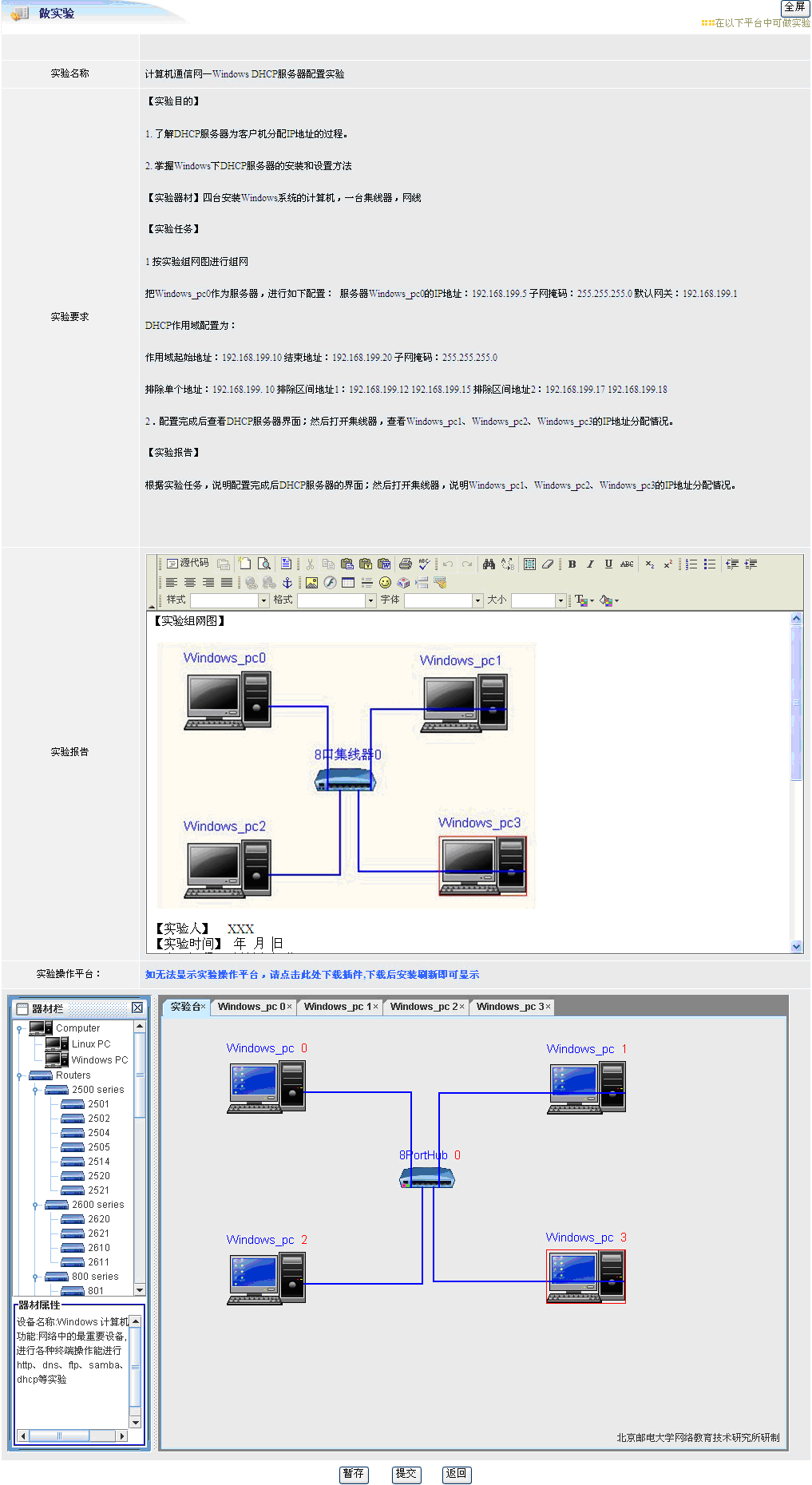812x1485 pixels.
Task: Click the numbered list icon
Action: click(691, 564)
